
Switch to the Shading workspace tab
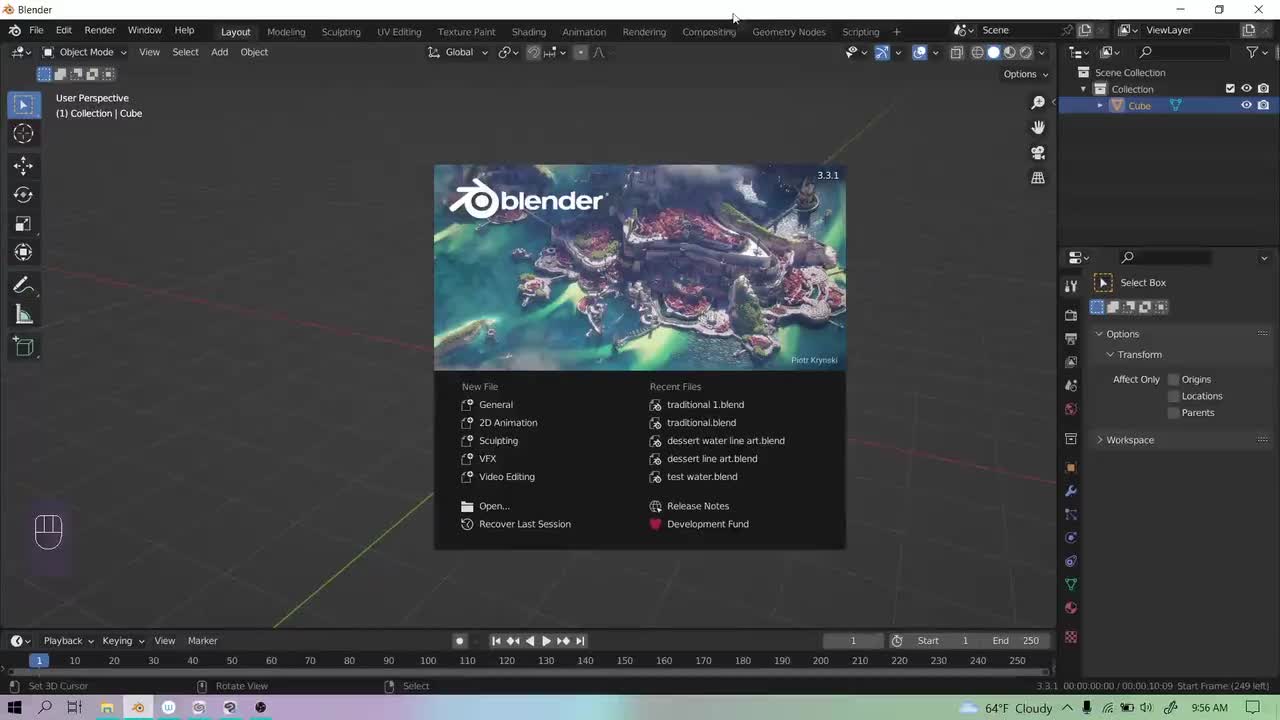pos(529,32)
